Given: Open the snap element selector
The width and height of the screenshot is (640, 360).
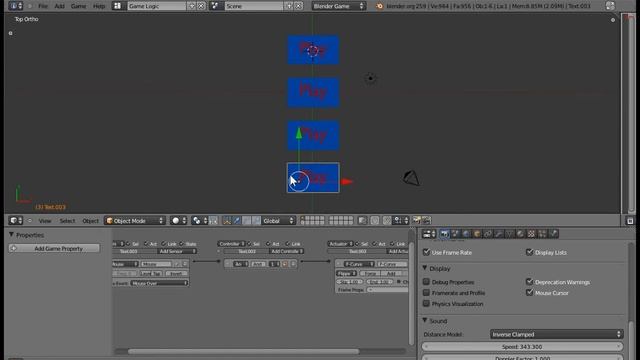Looking at the screenshot, I should click(400, 221).
